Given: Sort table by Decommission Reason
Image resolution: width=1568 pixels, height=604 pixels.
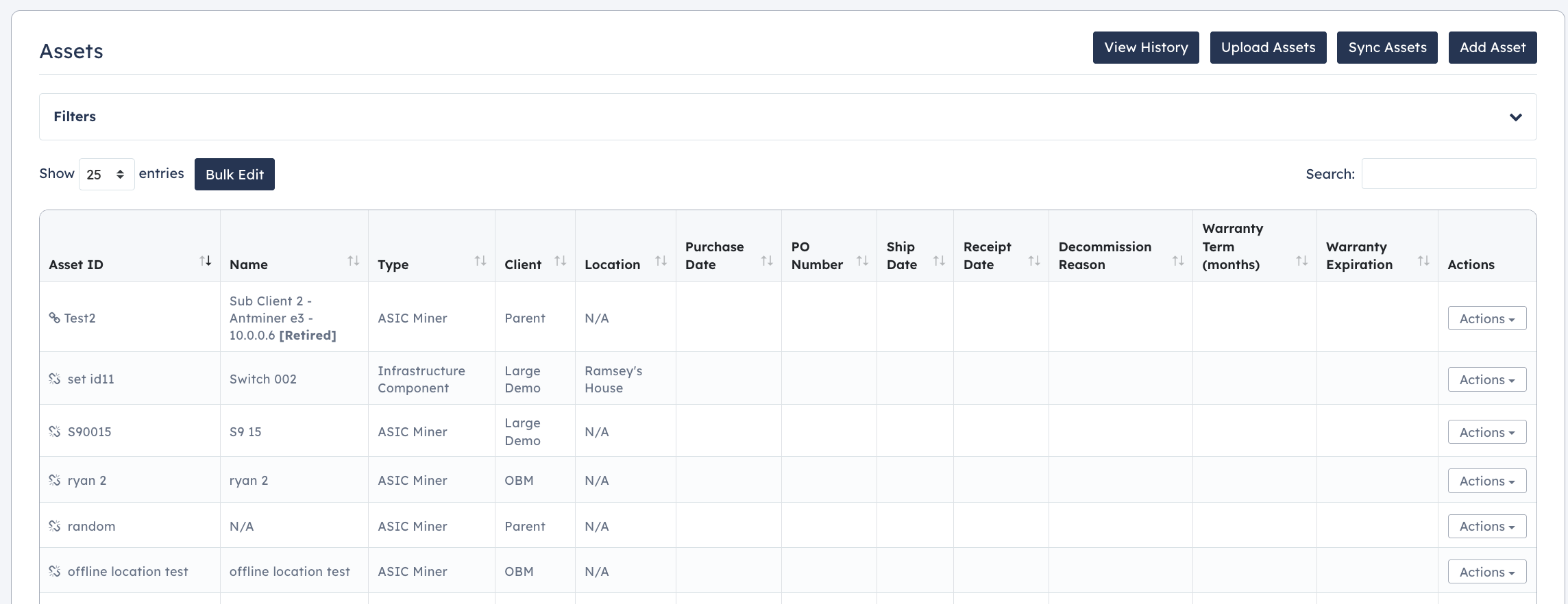Looking at the screenshot, I should click(1179, 261).
